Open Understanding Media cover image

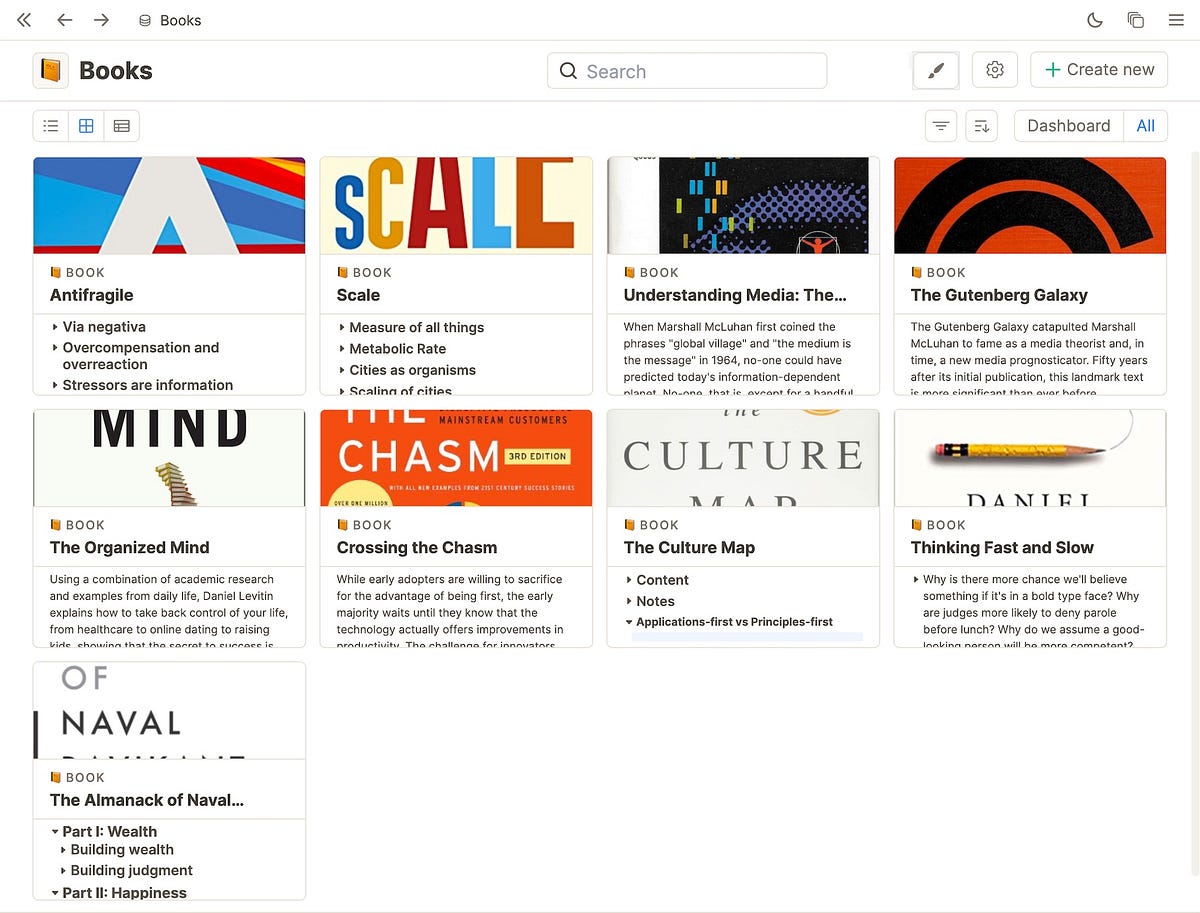point(743,205)
